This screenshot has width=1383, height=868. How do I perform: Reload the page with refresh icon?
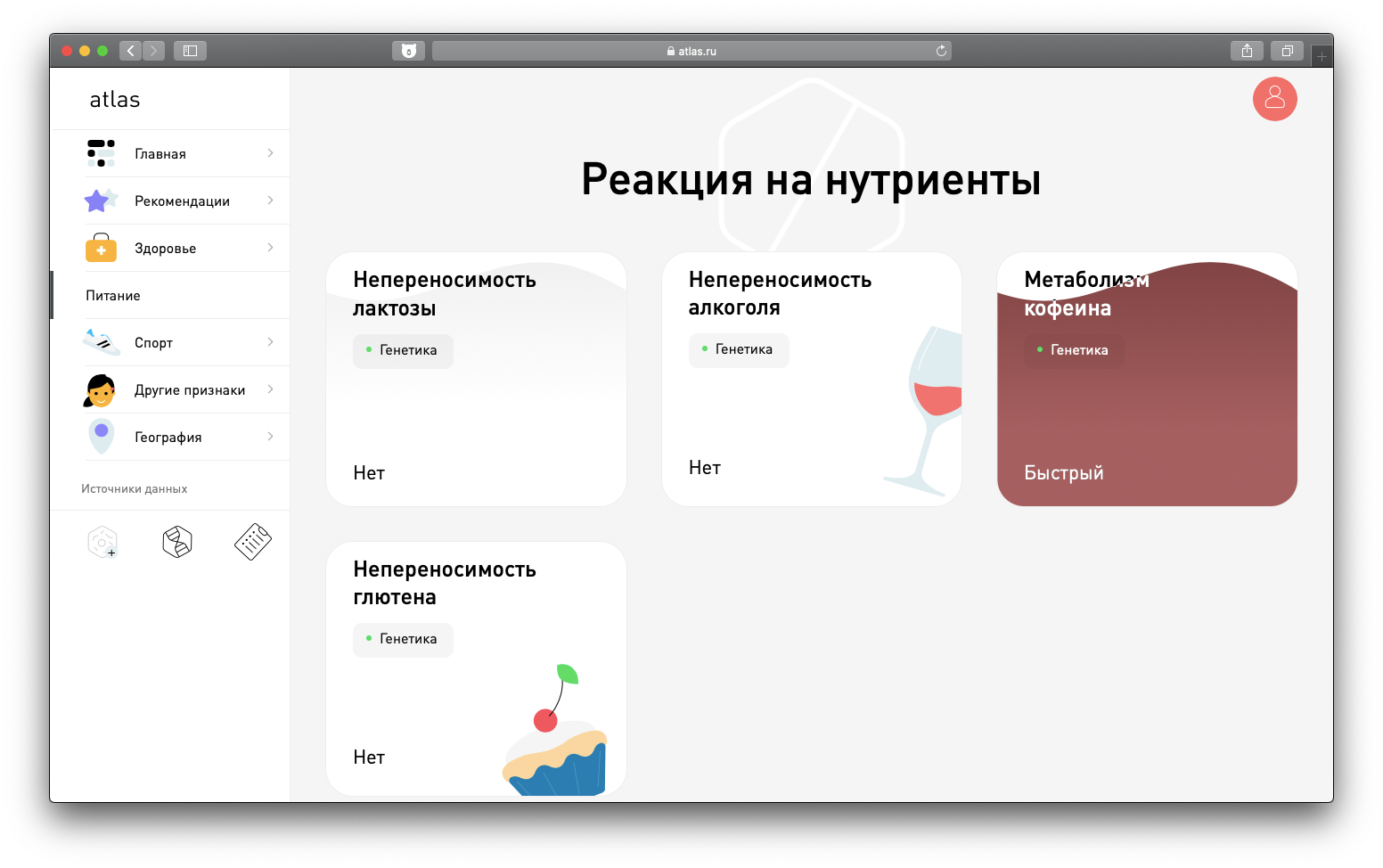tap(941, 51)
